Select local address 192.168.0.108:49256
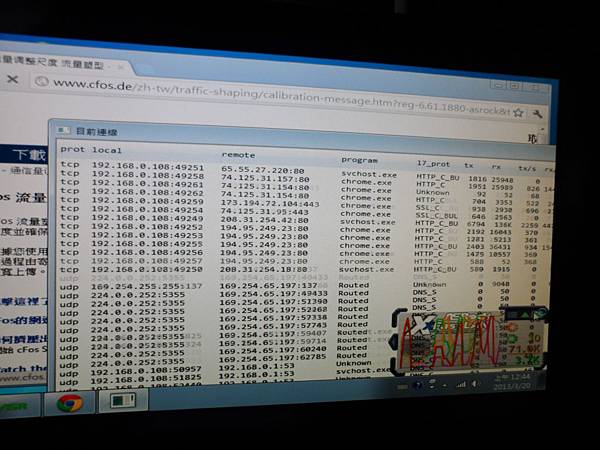The height and width of the screenshot is (450, 600). point(147,252)
